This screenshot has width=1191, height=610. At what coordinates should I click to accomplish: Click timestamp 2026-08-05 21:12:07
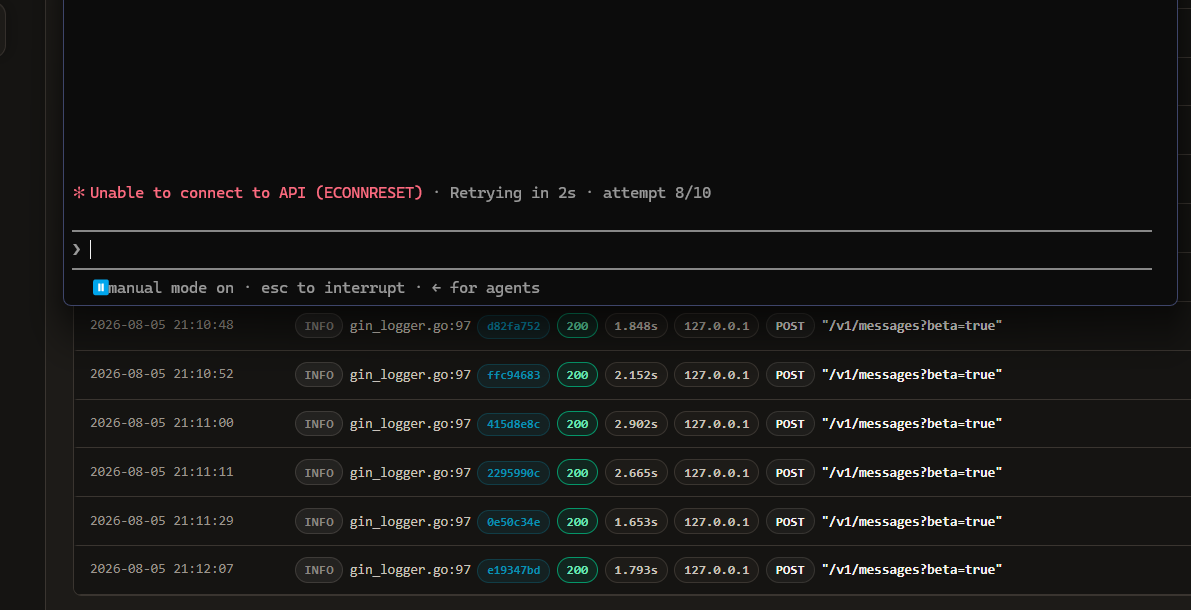point(162,569)
